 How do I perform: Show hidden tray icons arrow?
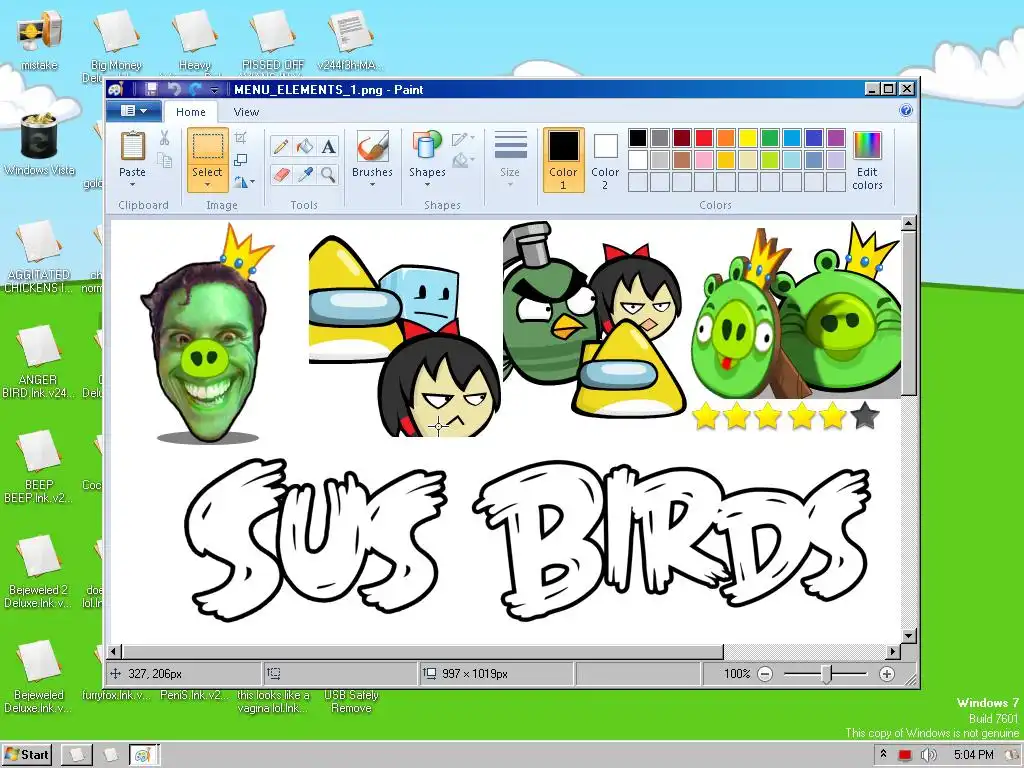883,754
